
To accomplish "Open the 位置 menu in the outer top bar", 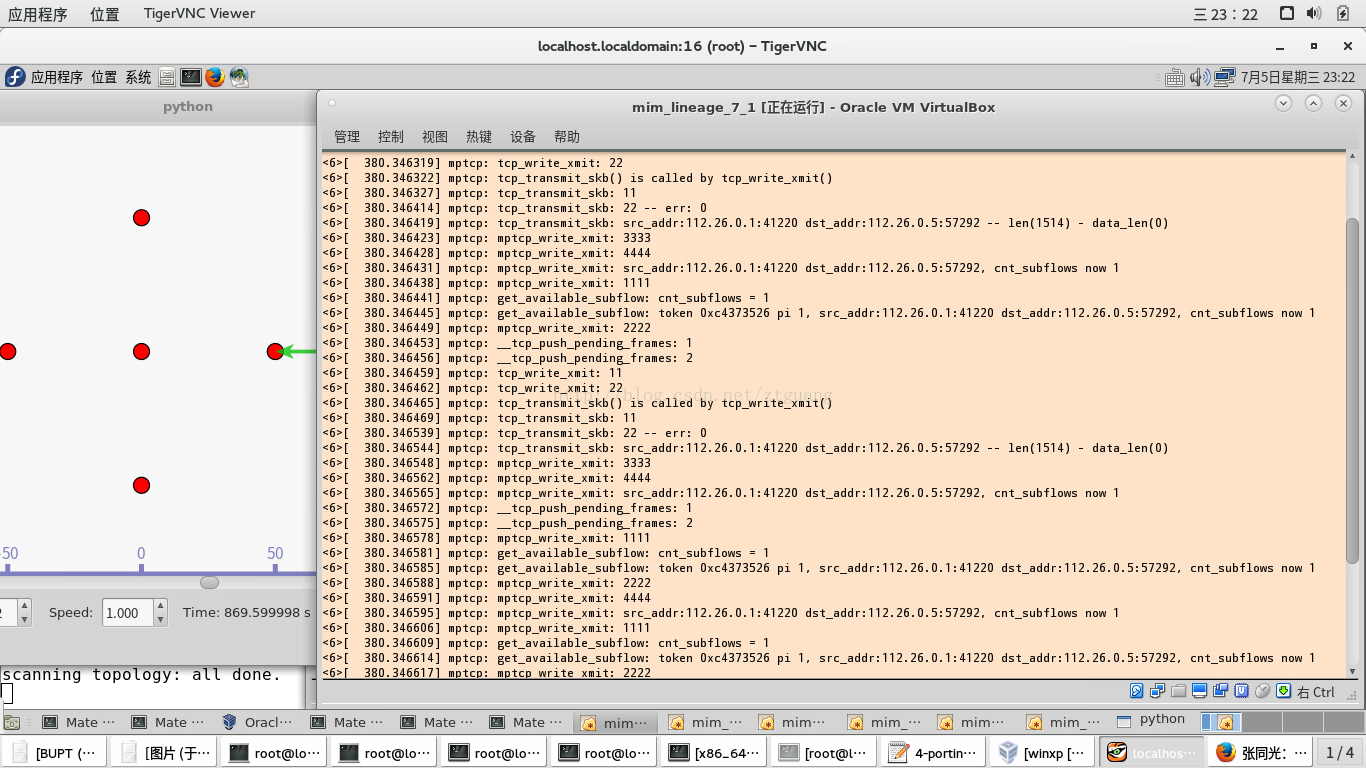I will pos(105,14).
